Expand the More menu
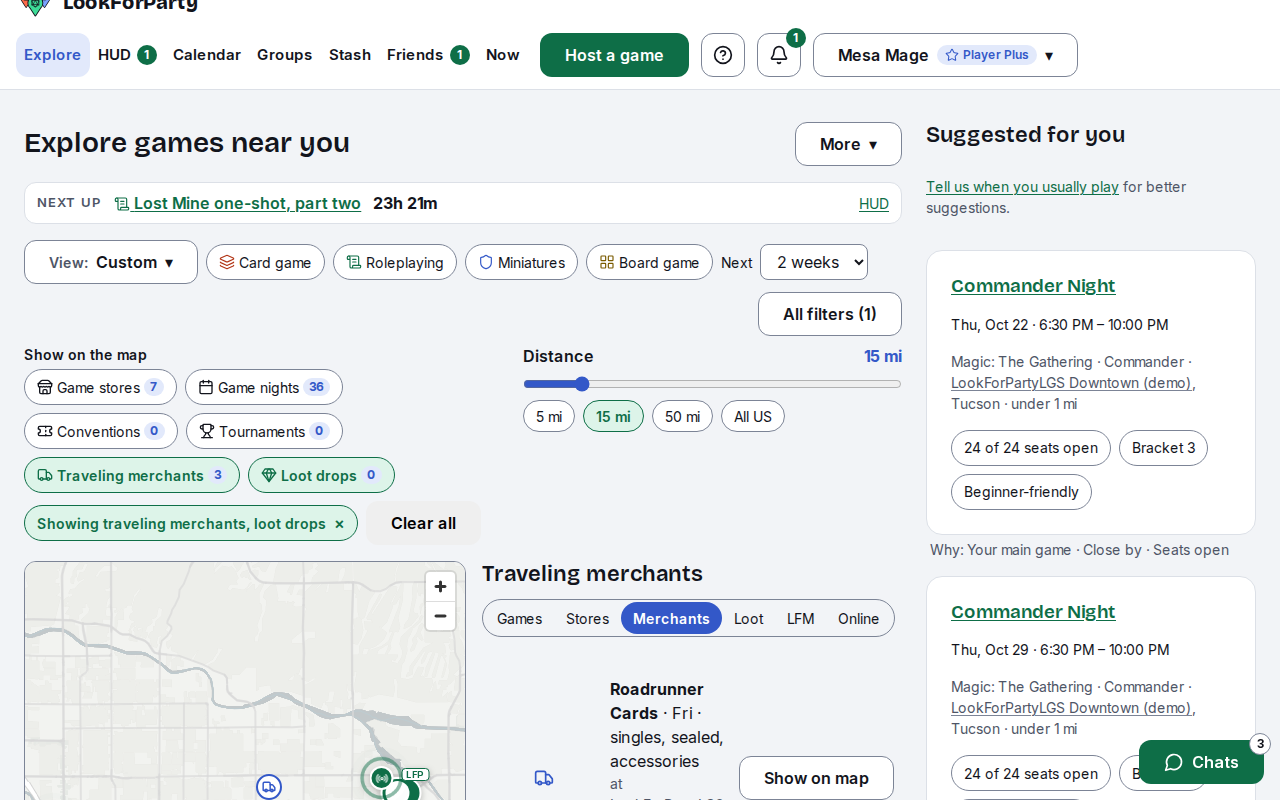Image resolution: width=1280 pixels, height=800 pixels. pyautogui.click(x=848, y=144)
